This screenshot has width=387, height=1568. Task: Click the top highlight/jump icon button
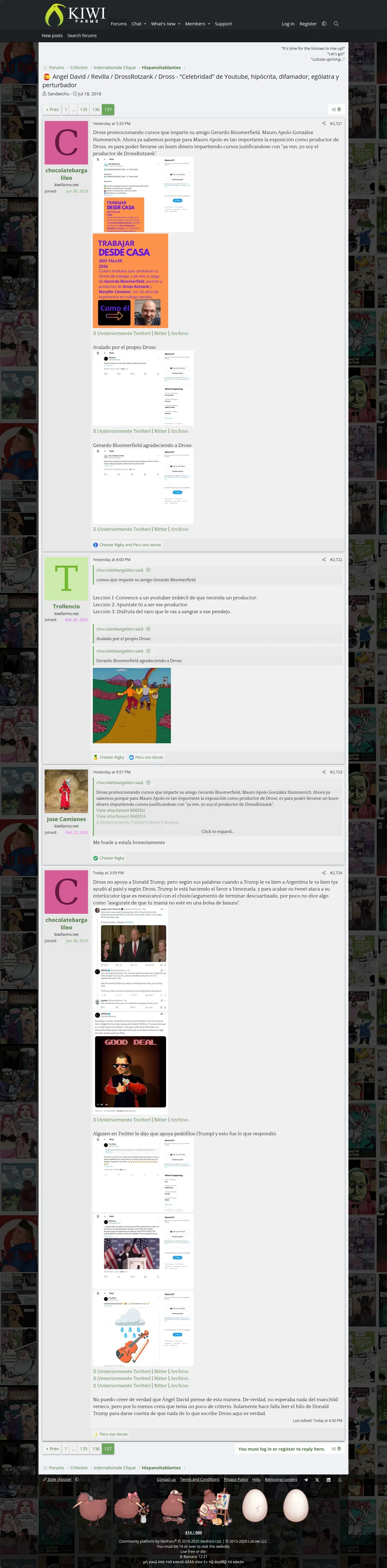(336, 110)
